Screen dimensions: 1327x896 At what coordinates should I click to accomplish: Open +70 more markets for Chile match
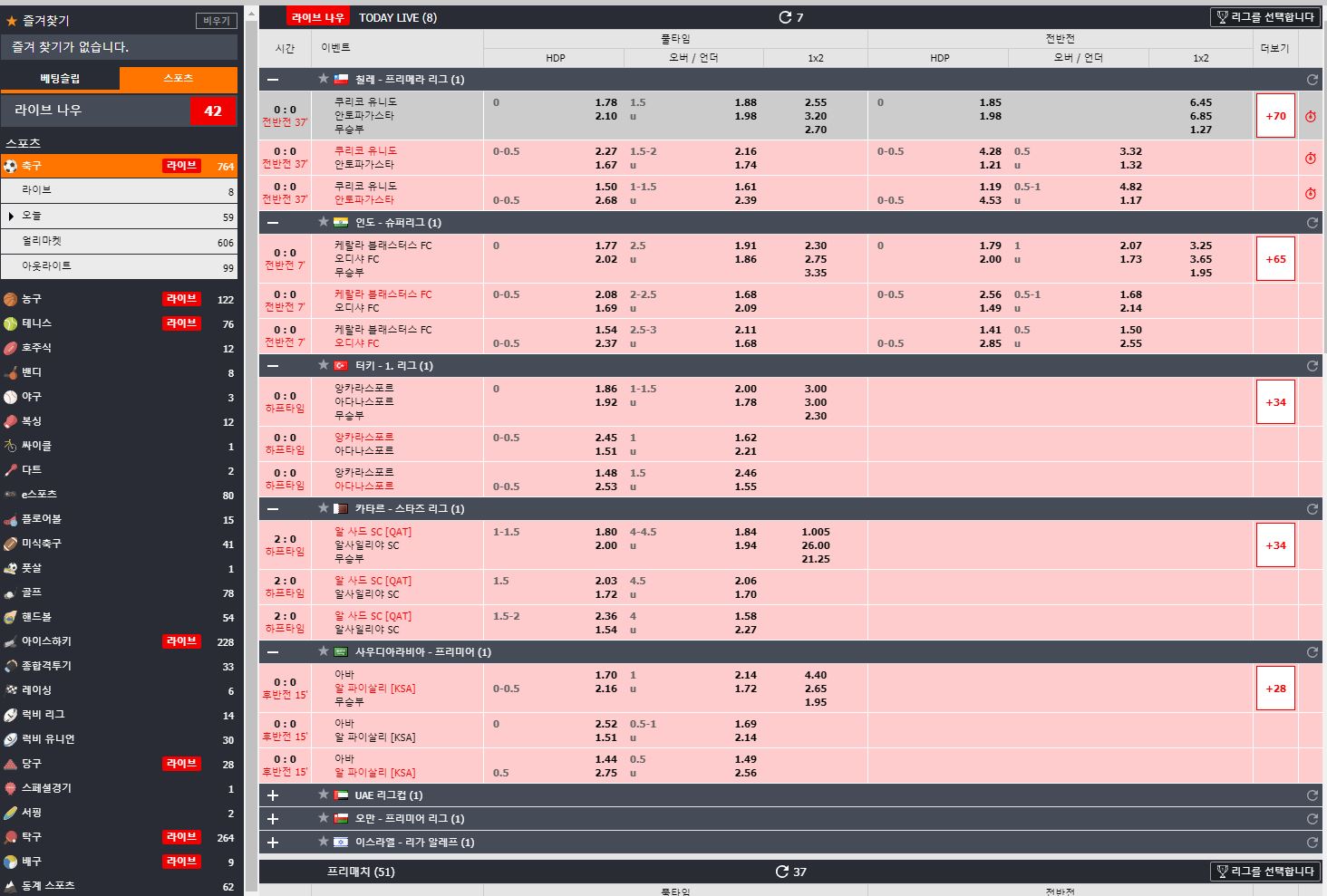[x=1275, y=116]
